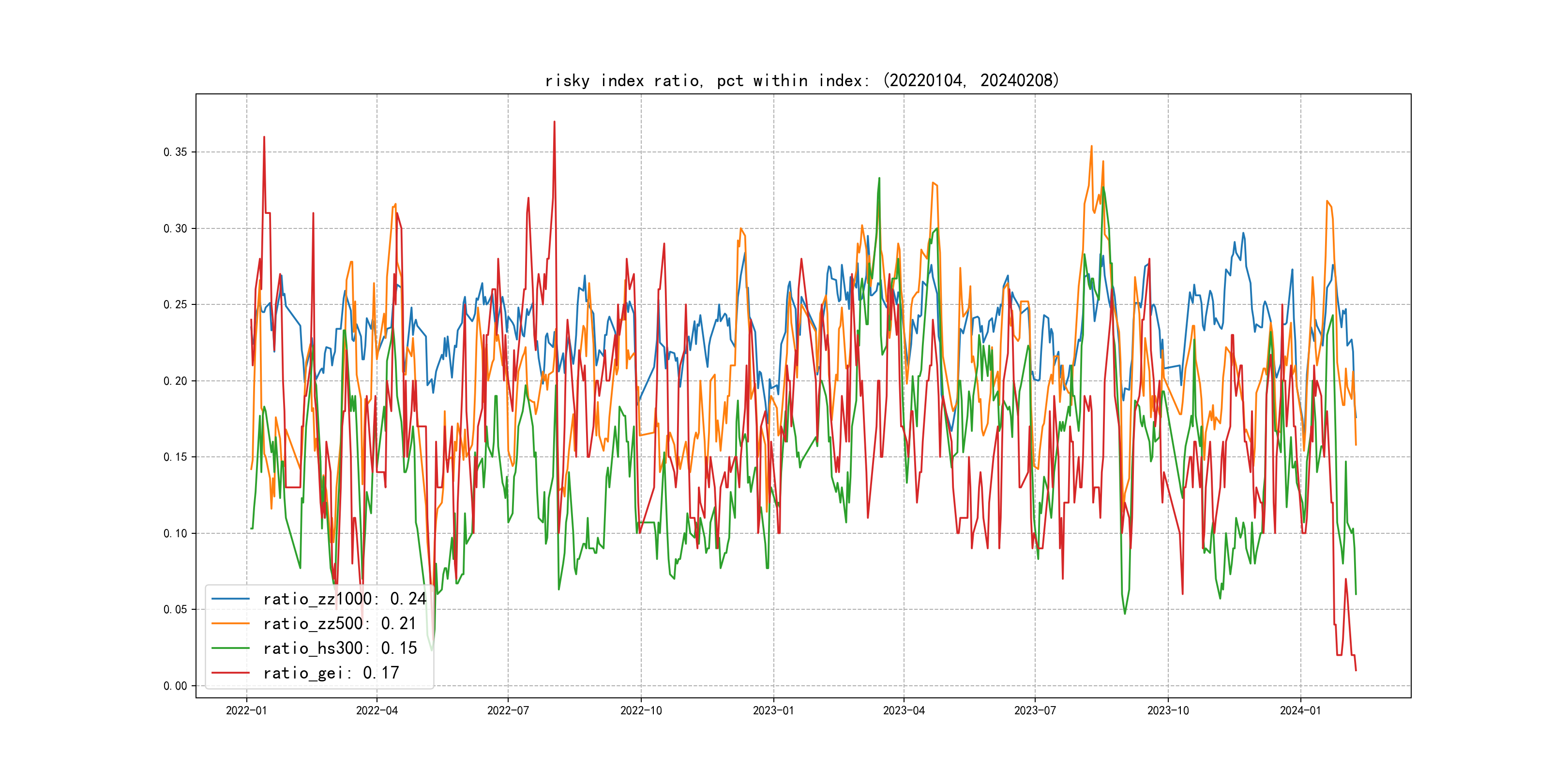Click the highest red peak near 2022-08
1568x784 pixels.
(x=554, y=122)
